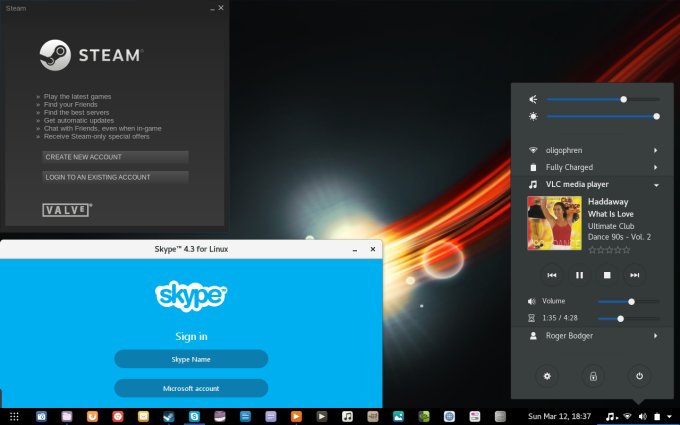Open the Skype icon in the taskbar
The image size is (680, 425).
point(194,415)
